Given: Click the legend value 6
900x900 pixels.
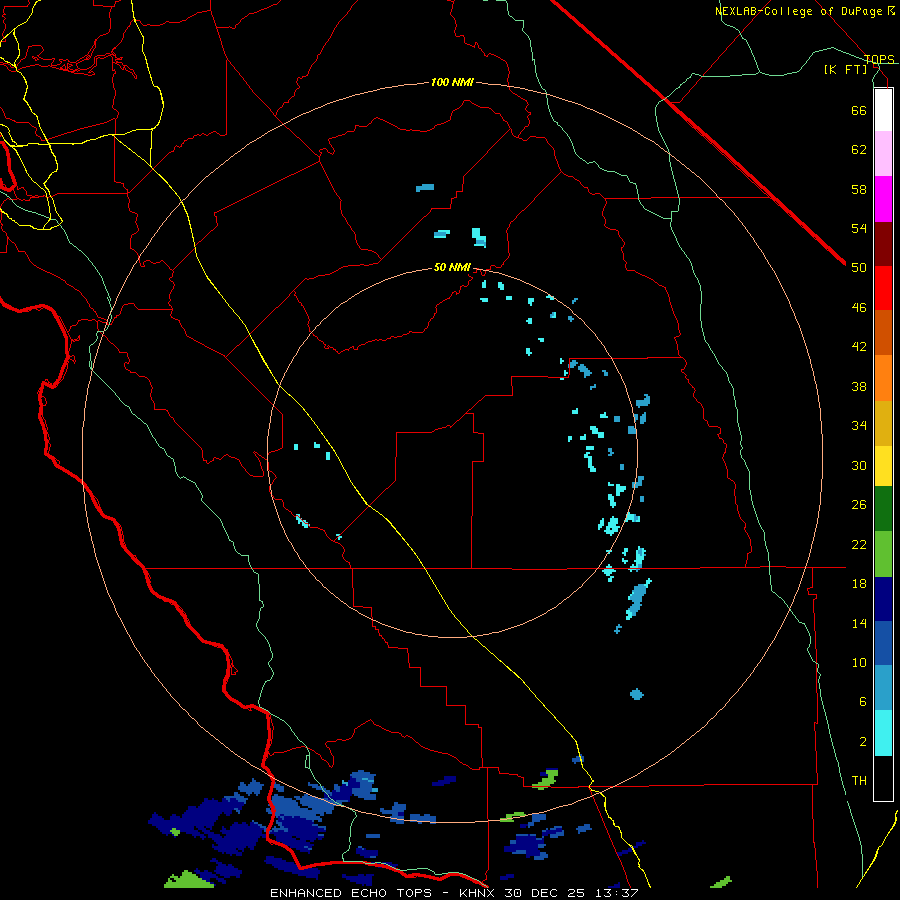Looking at the screenshot, I should click(x=862, y=702).
